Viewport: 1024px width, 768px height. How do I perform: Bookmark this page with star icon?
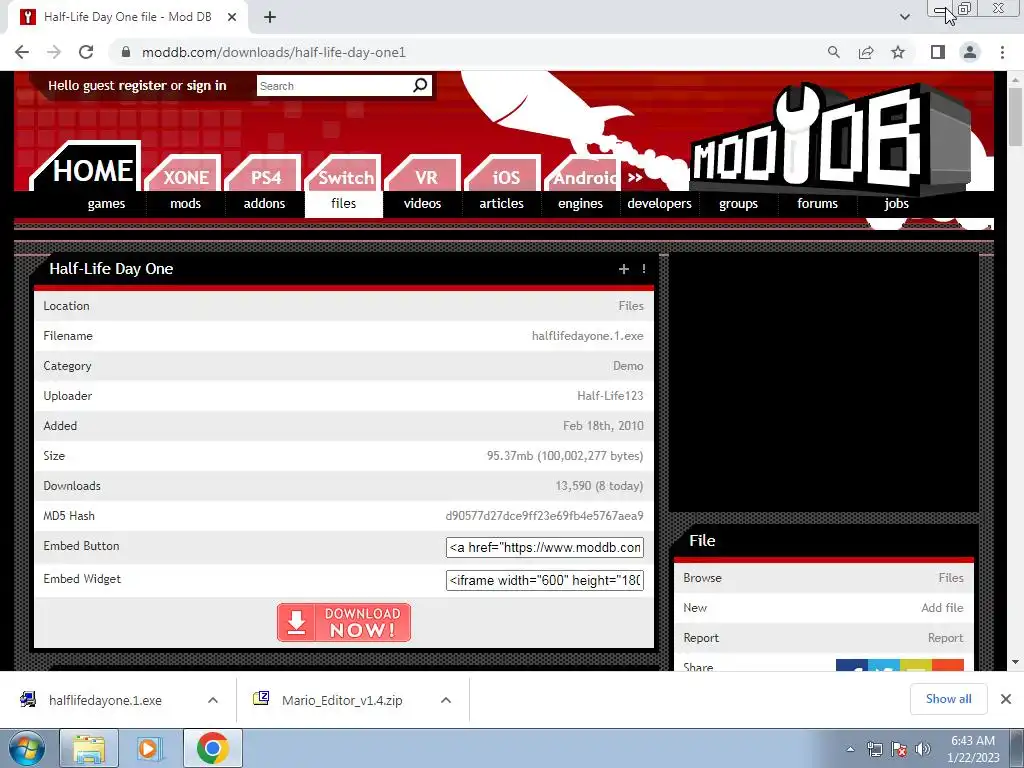tap(898, 52)
